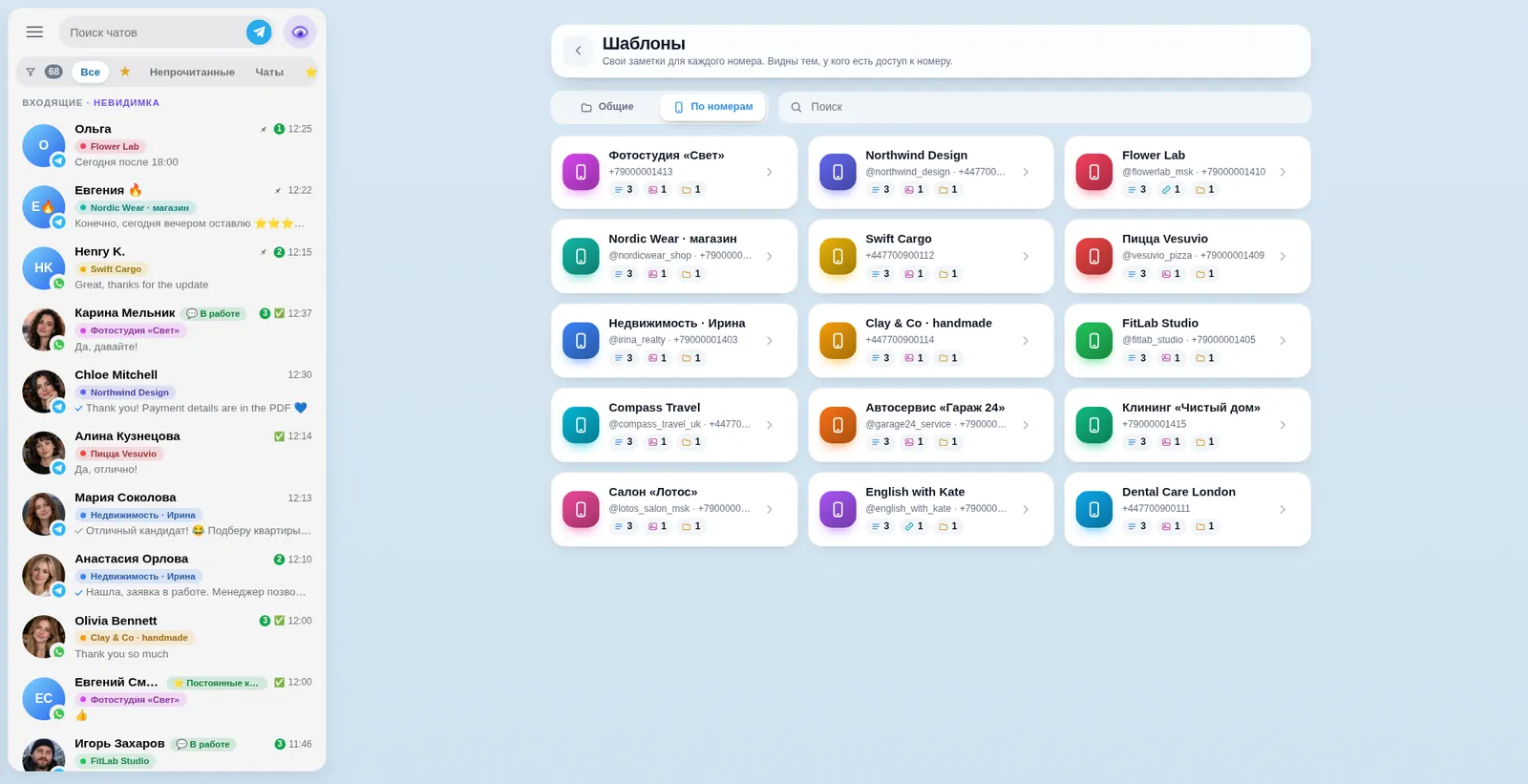
Task: Click the Swift Cargo tag under Henry K.
Action: [x=111, y=269]
